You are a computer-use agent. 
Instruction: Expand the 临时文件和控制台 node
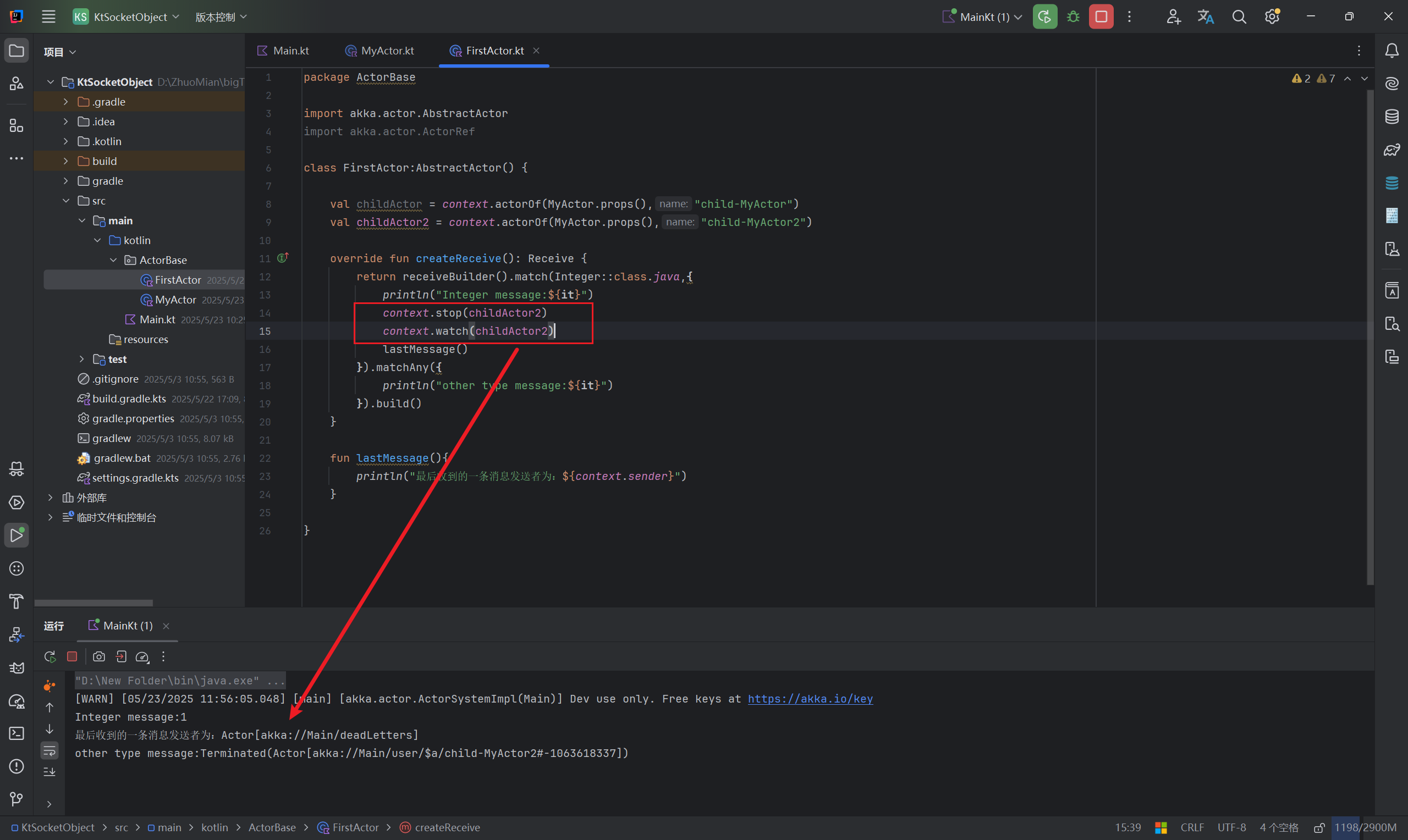point(50,518)
